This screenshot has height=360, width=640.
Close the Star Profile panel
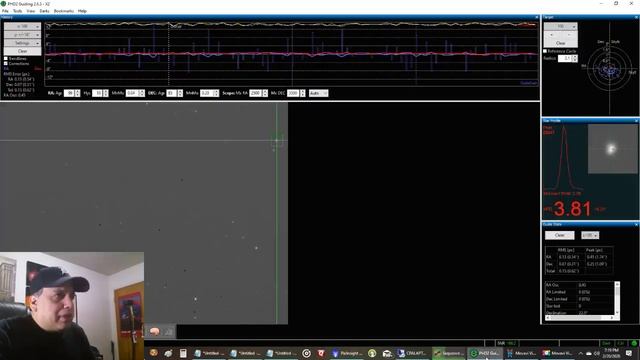[x=636, y=121]
